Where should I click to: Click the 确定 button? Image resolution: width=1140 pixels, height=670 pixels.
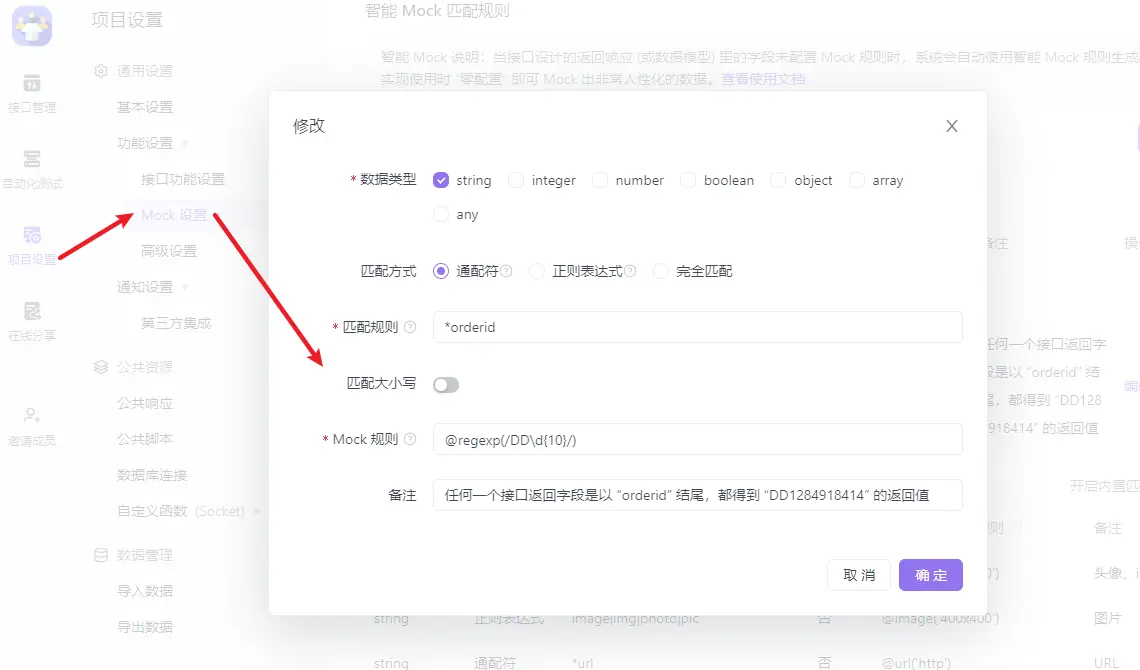coord(931,575)
